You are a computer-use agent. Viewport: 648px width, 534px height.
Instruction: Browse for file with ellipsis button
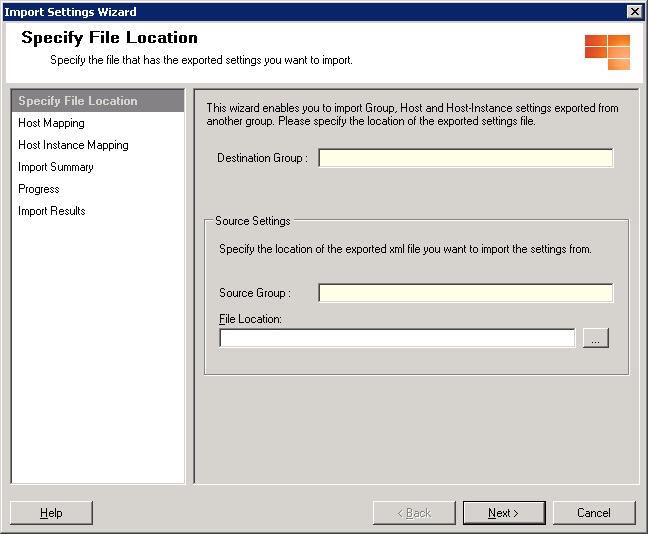[x=596, y=338]
